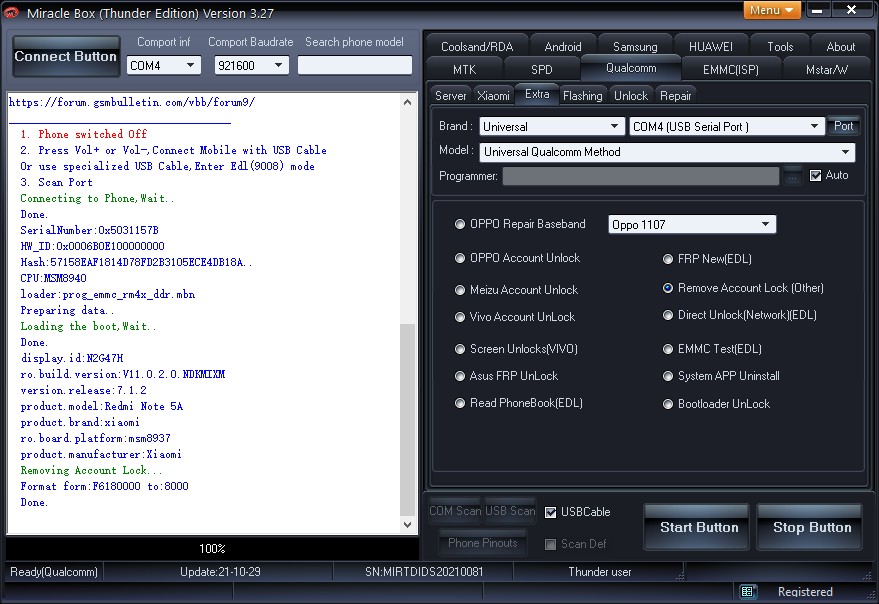Click the Update:21-10-29 status entry

(220, 572)
